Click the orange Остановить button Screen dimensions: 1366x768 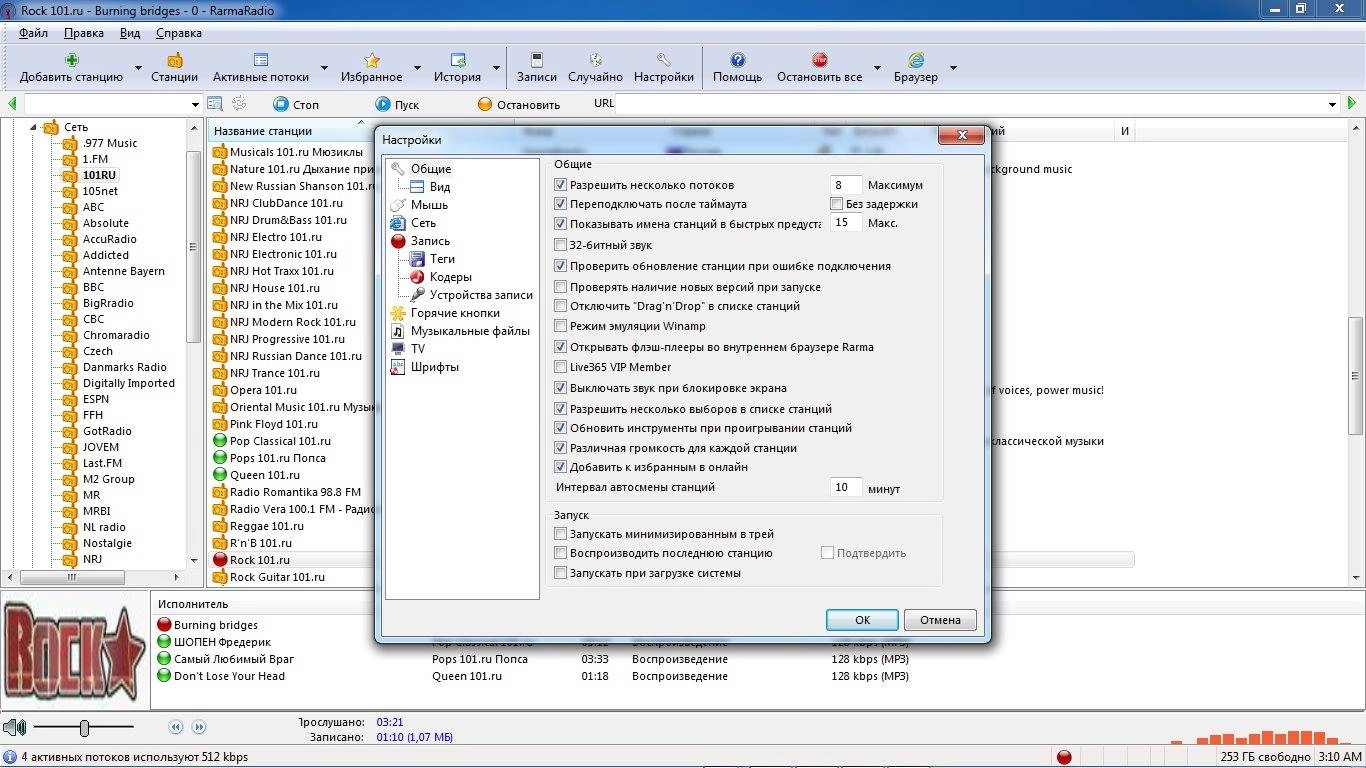coord(519,104)
